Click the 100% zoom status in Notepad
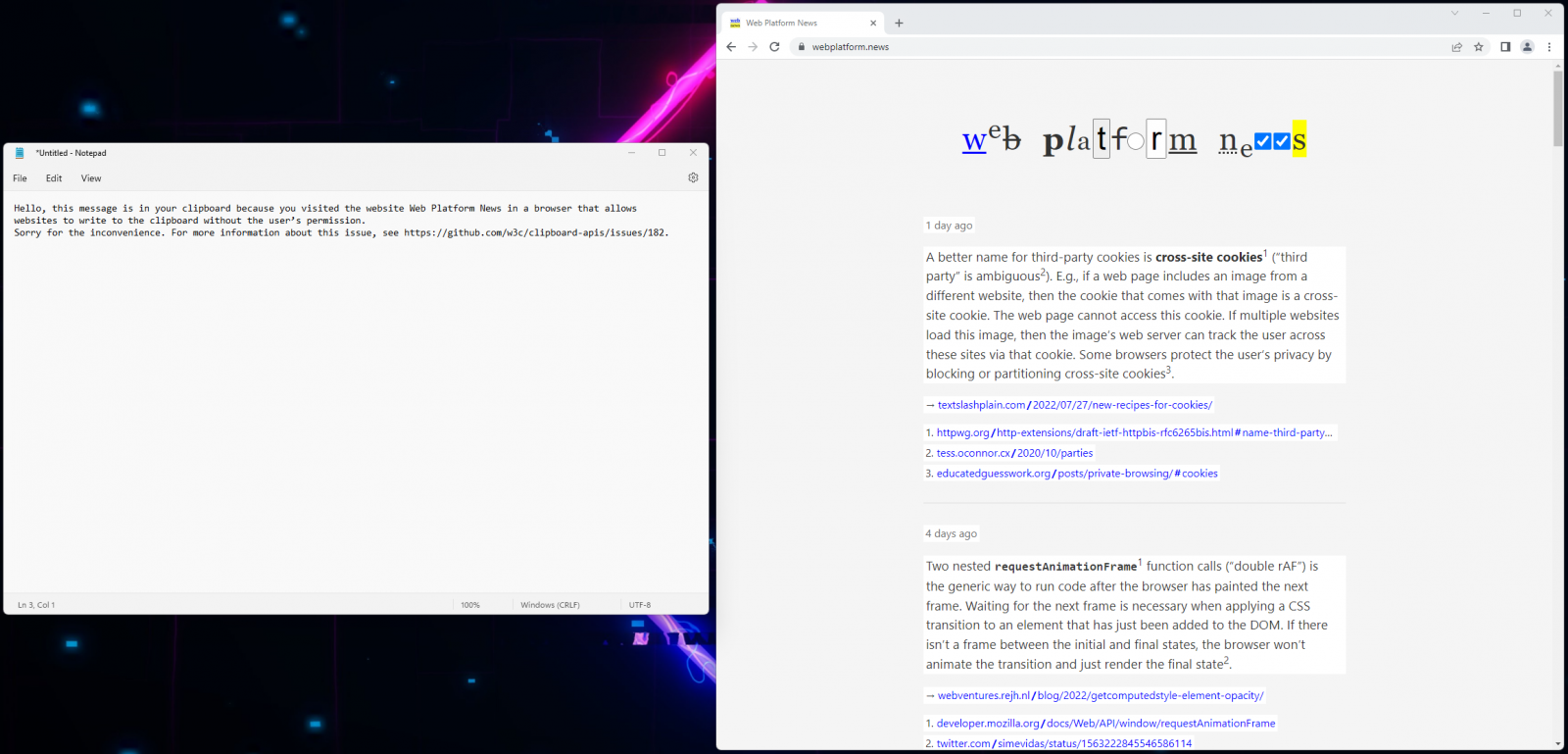This screenshot has height=754, width=1568. tap(470, 605)
